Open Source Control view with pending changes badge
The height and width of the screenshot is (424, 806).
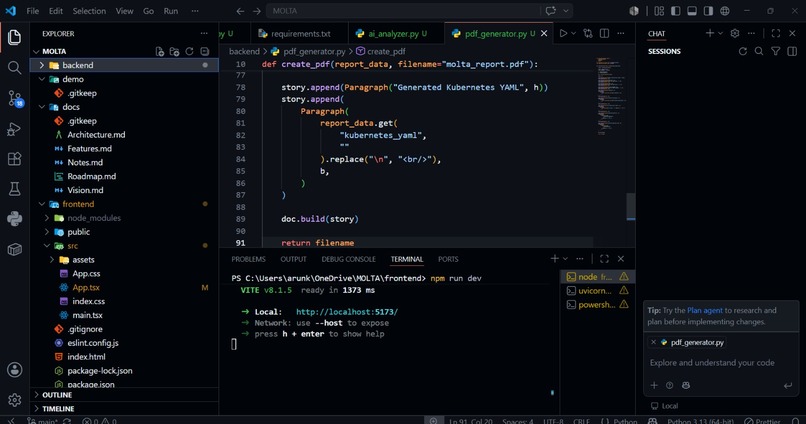pos(14,98)
